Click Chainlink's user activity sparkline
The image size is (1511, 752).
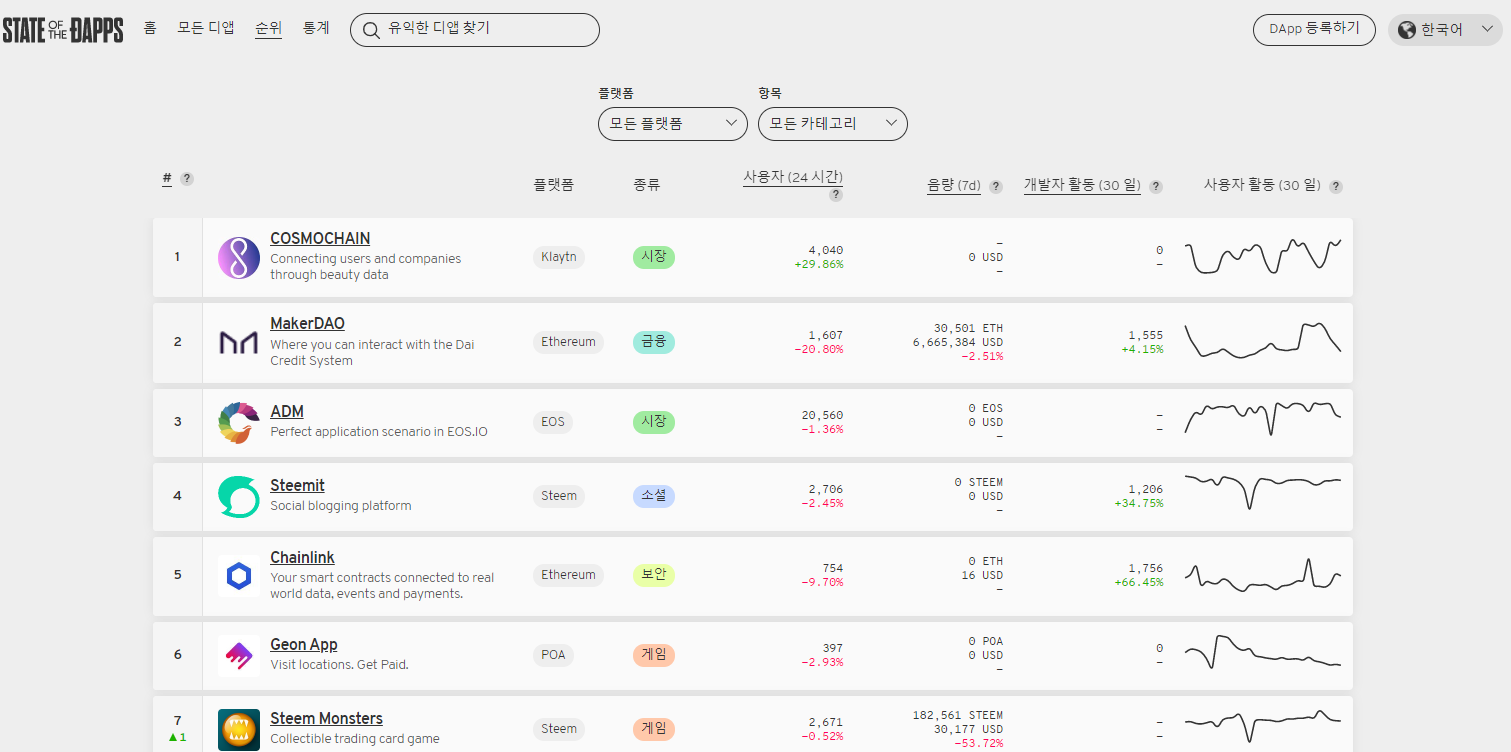[x=1263, y=575]
